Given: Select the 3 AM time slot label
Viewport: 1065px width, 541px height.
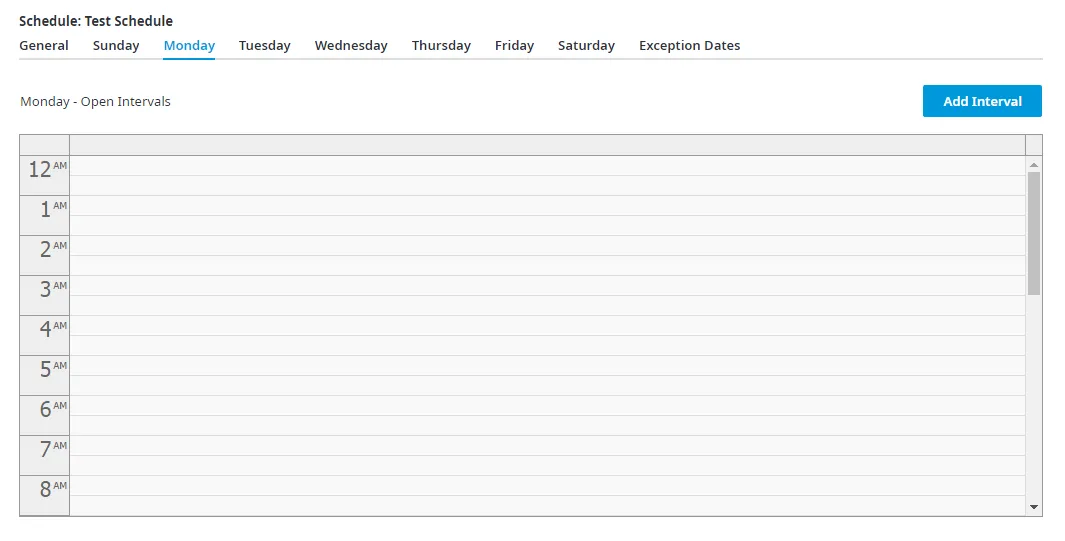Looking at the screenshot, I should click(45, 296).
